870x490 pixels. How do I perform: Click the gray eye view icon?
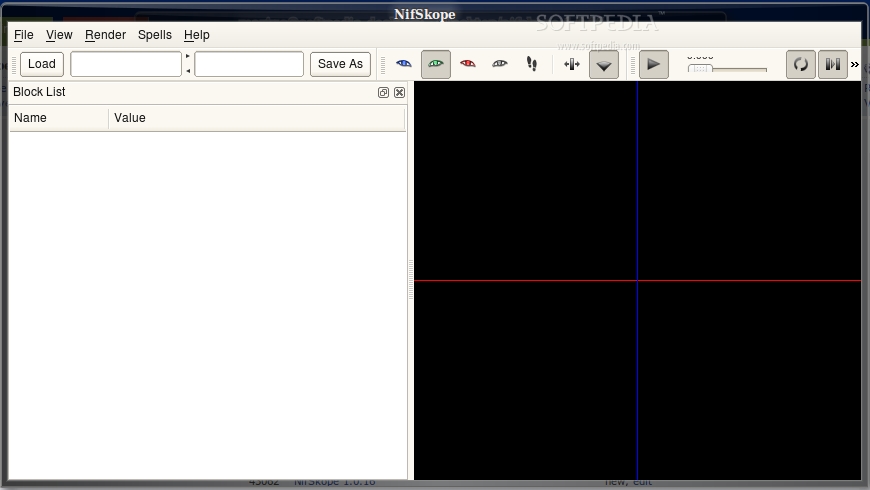click(499, 64)
